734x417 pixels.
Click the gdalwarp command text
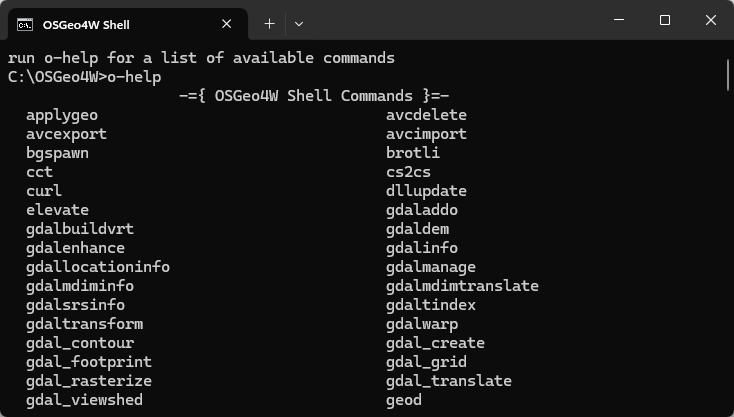tap(422, 324)
